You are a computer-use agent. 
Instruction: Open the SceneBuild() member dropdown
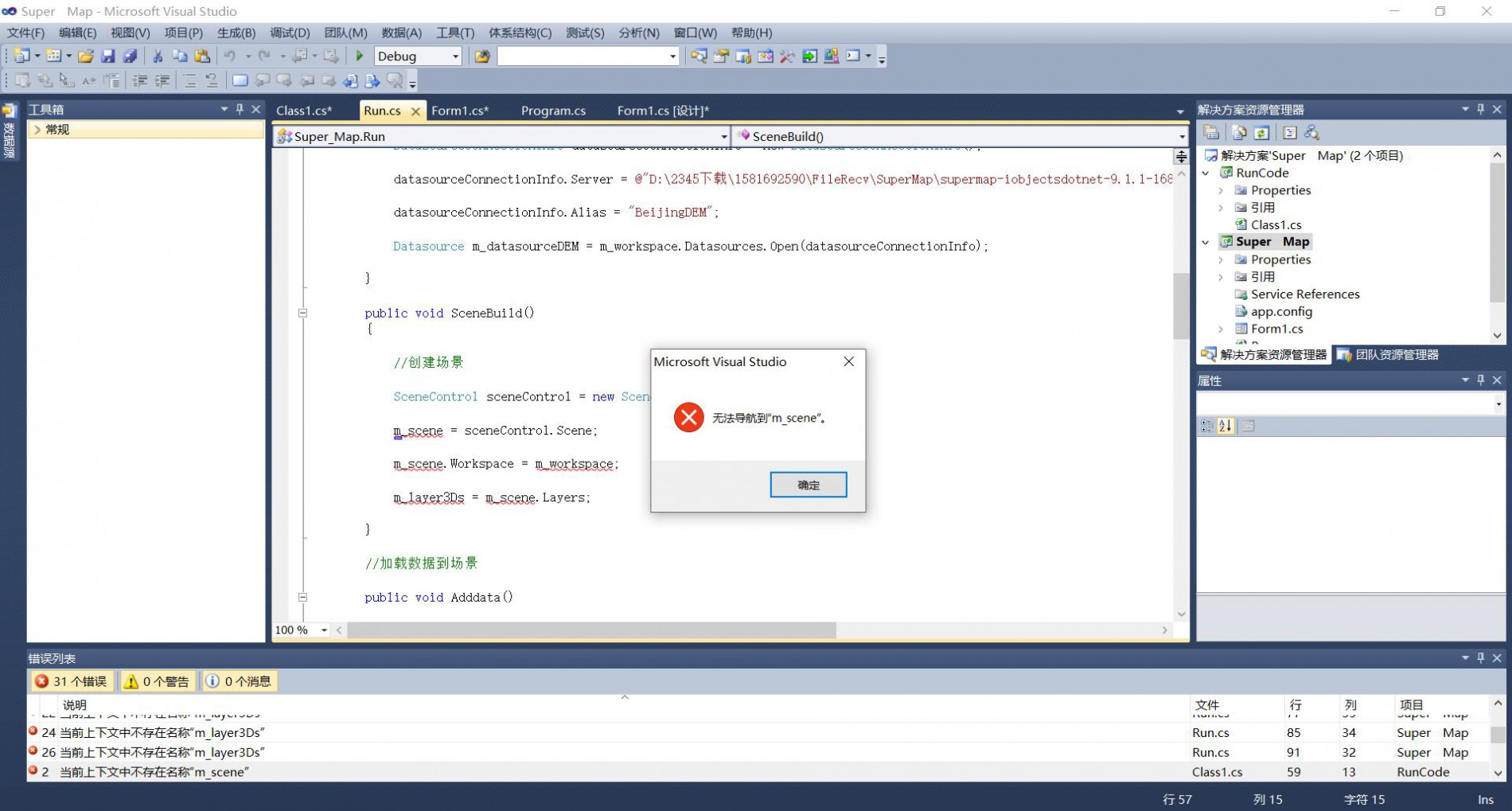1181,136
